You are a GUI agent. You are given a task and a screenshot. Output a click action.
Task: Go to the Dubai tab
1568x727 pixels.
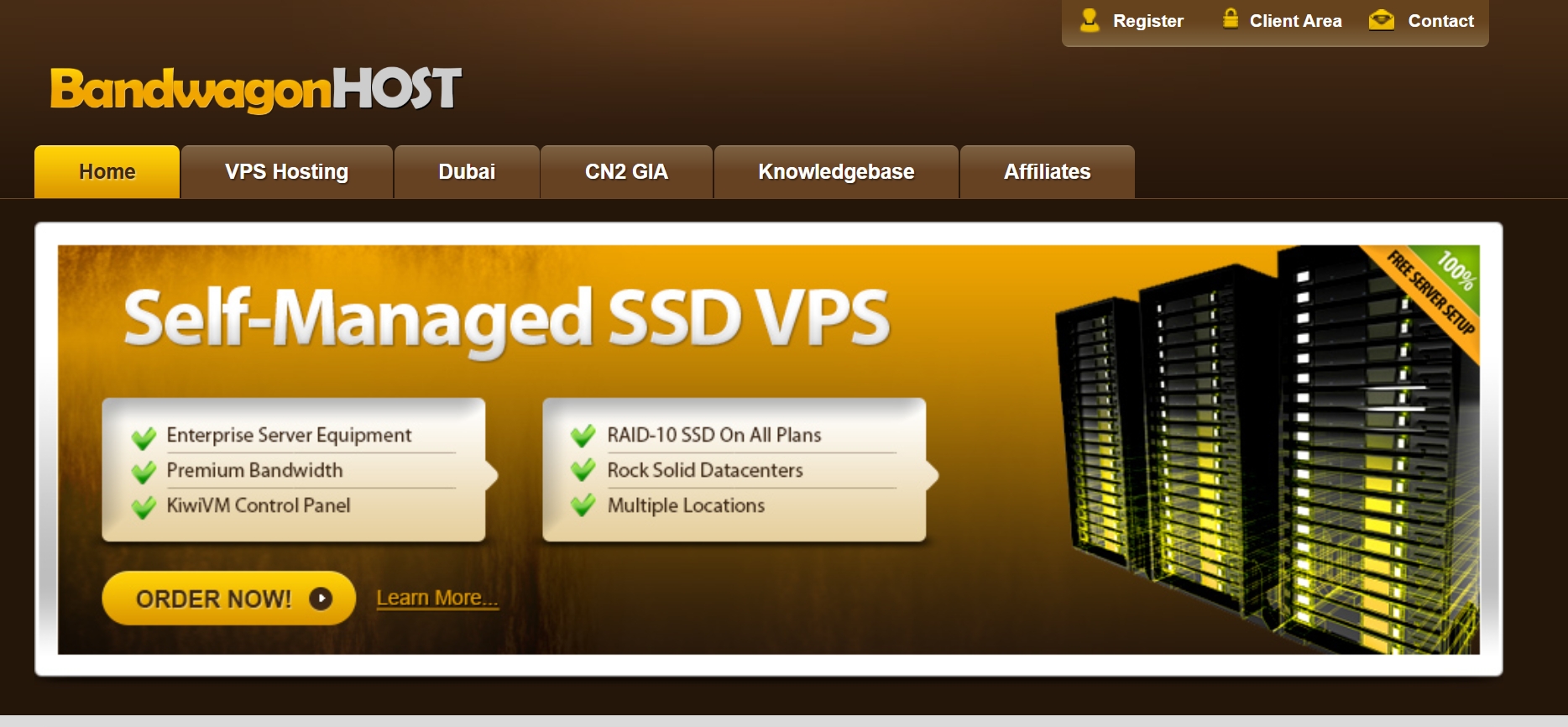point(467,172)
